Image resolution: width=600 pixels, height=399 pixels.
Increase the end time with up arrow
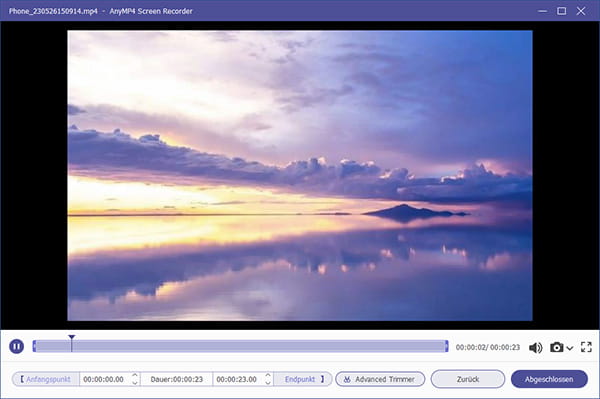pos(268,375)
